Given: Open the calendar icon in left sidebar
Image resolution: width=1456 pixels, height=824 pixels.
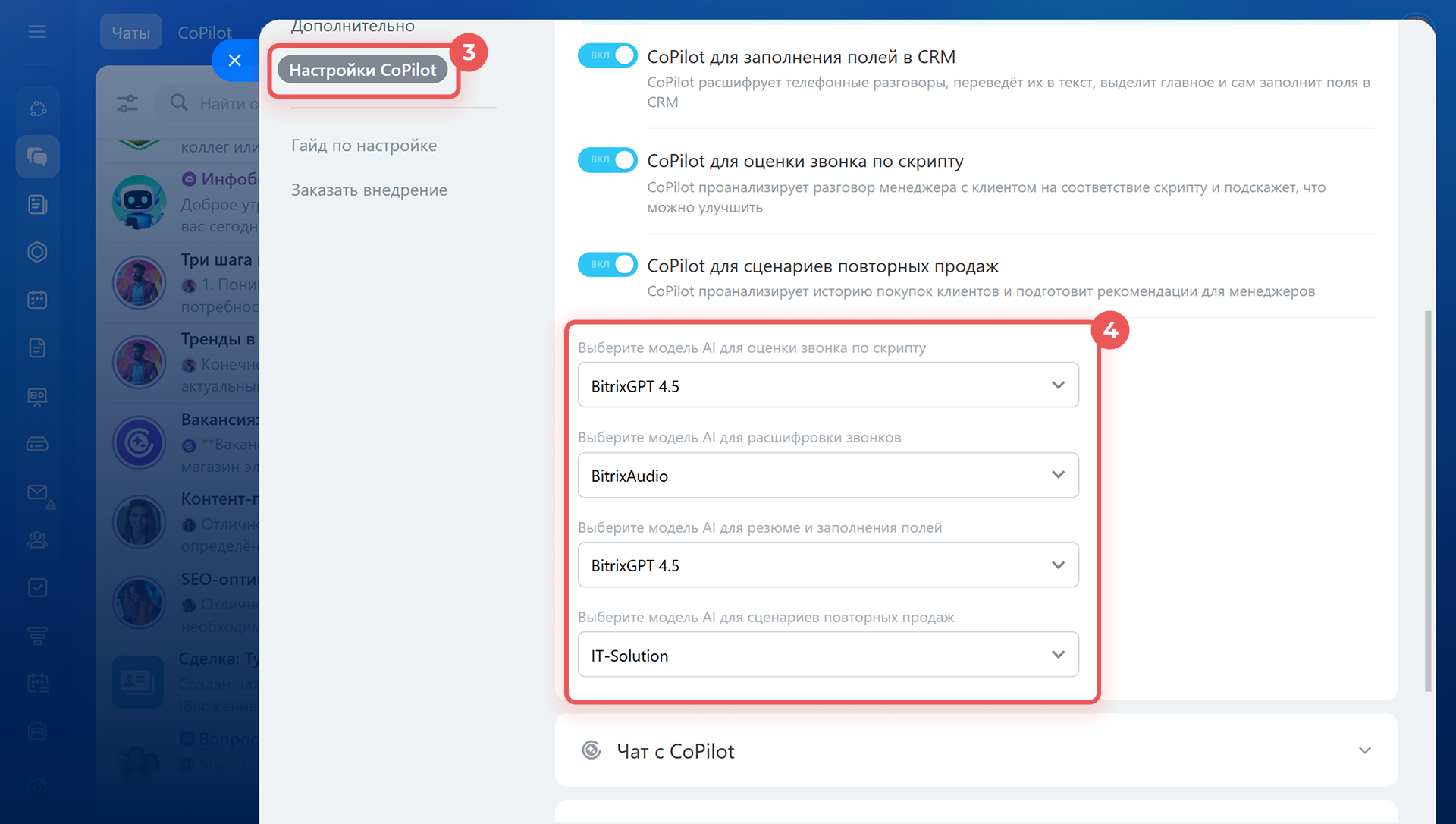Looking at the screenshot, I should (37, 300).
